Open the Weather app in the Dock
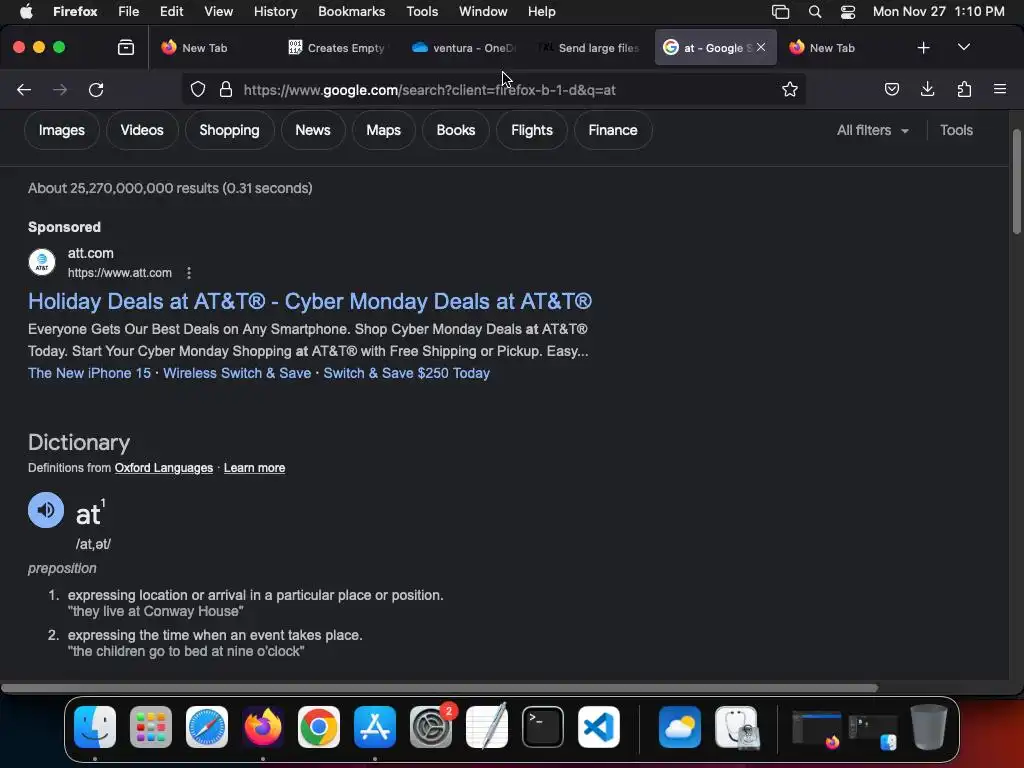Viewport: 1024px width, 768px height. [680, 727]
